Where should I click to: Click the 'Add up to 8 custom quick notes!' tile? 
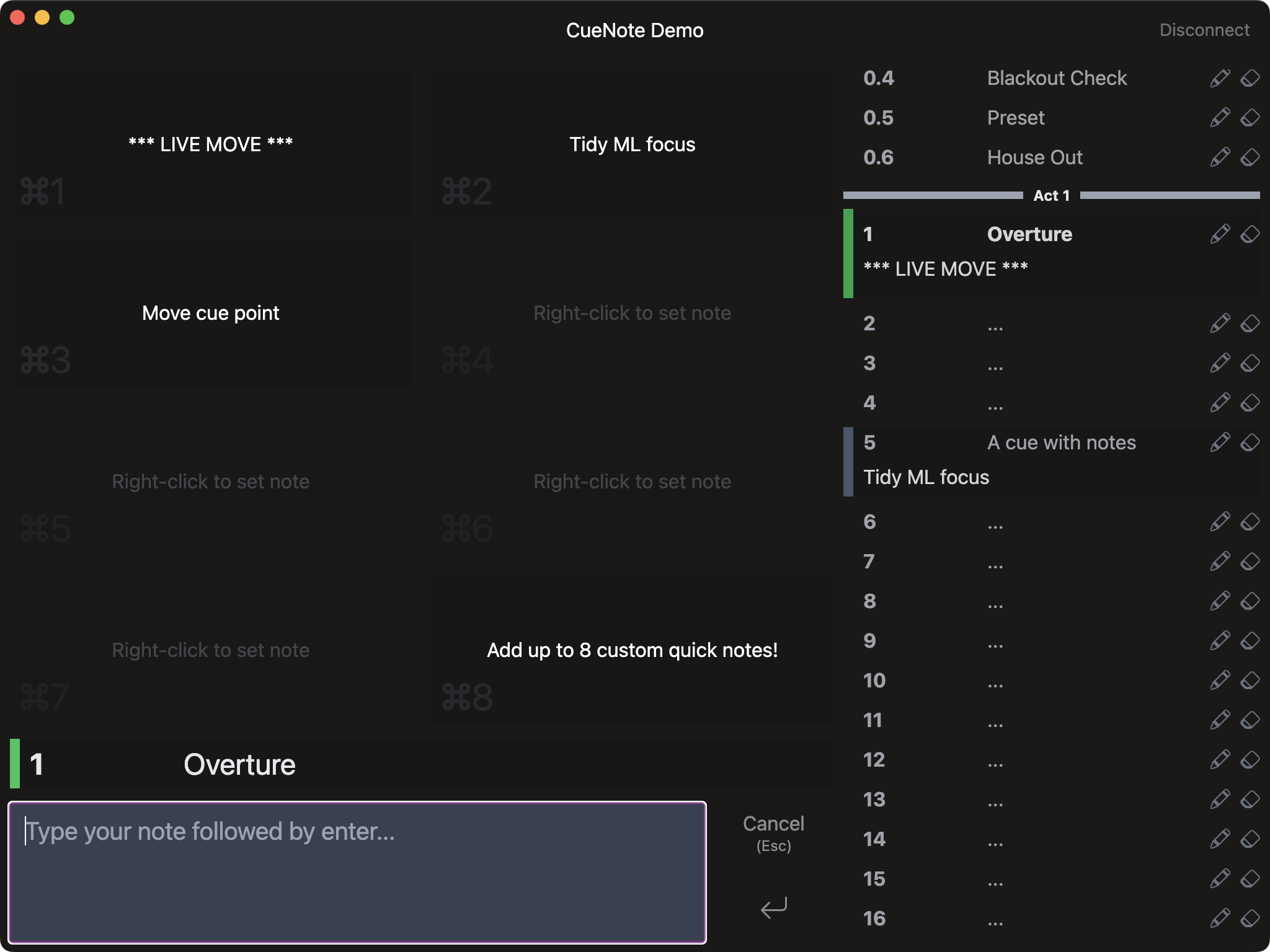click(x=632, y=650)
